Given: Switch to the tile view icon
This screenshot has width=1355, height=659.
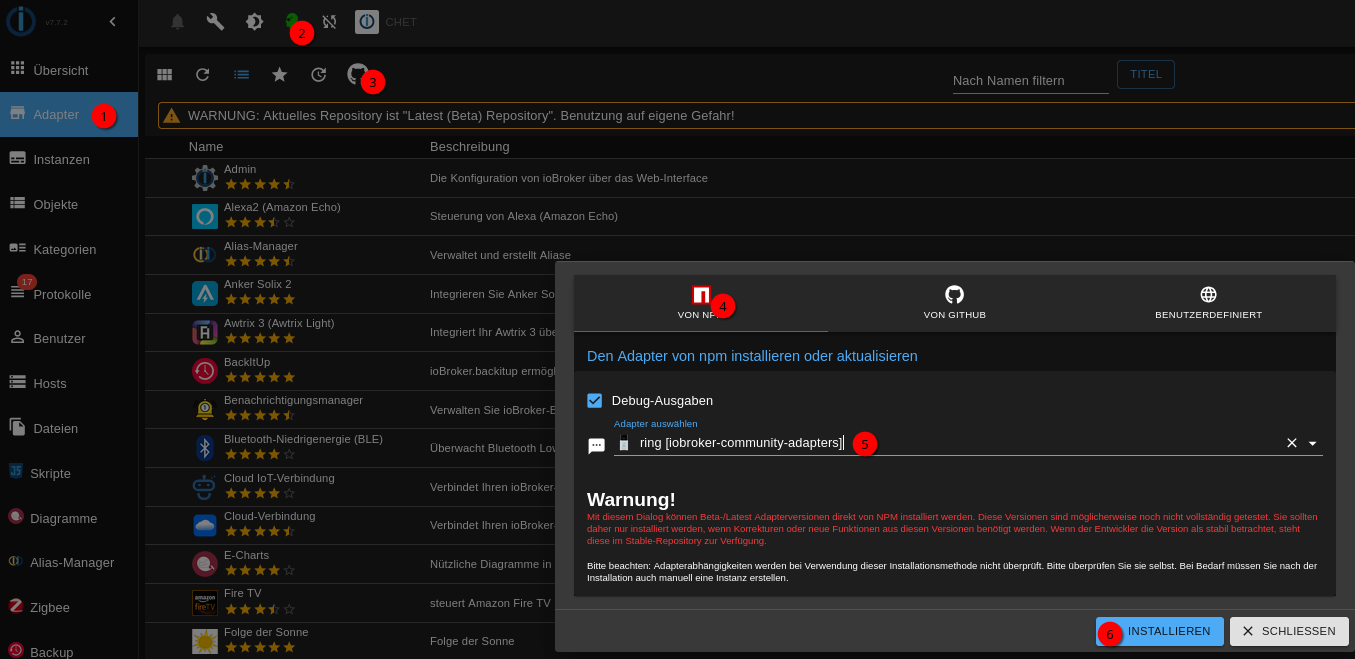Looking at the screenshot, I should 164,74.
